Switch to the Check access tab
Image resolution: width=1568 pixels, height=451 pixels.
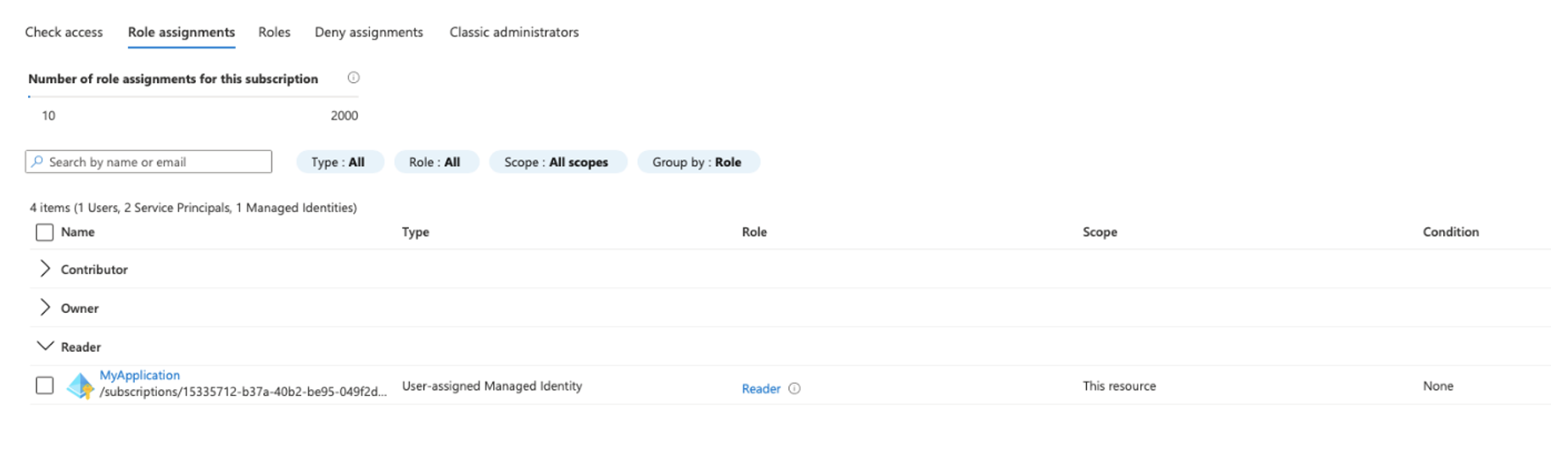tap(64, 32)
